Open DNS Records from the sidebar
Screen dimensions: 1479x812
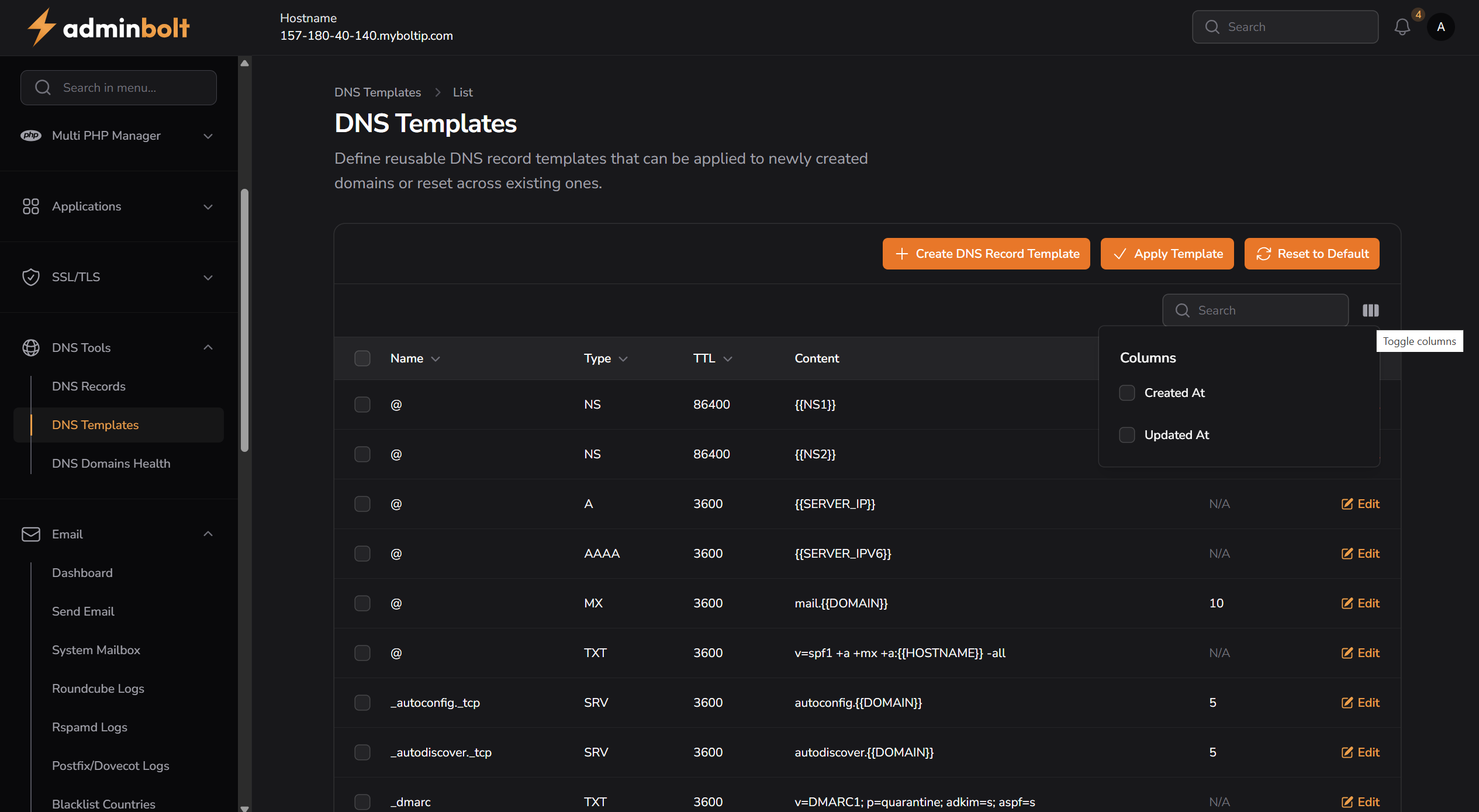[x=89, y=386]
